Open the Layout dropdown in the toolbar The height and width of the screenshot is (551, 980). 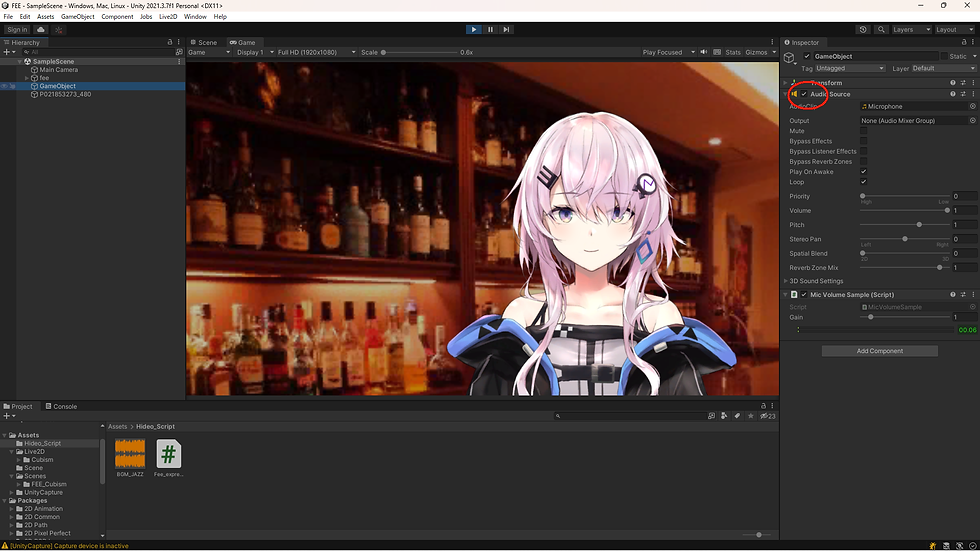click(954, 29)
